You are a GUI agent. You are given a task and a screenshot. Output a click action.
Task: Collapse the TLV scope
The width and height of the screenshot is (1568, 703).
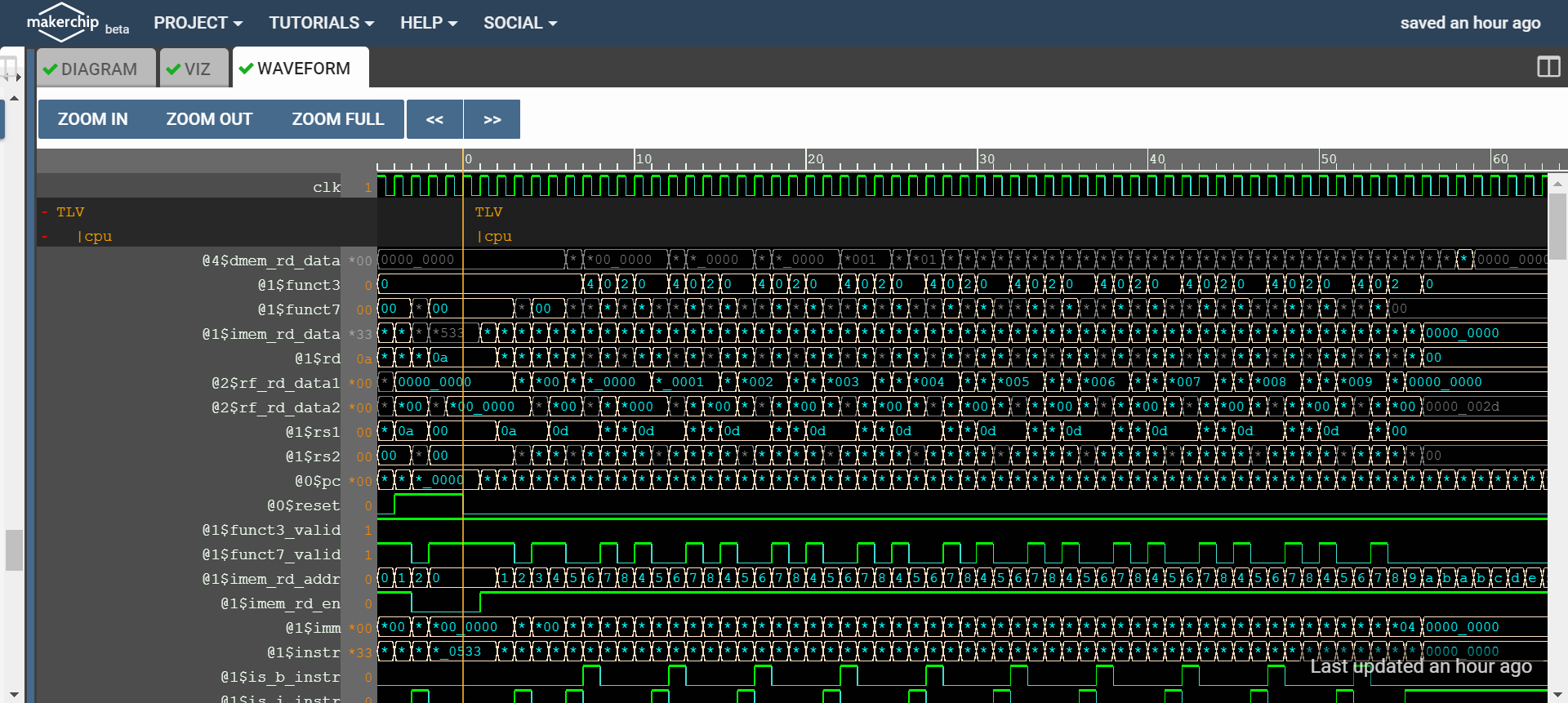pos(44,212)
